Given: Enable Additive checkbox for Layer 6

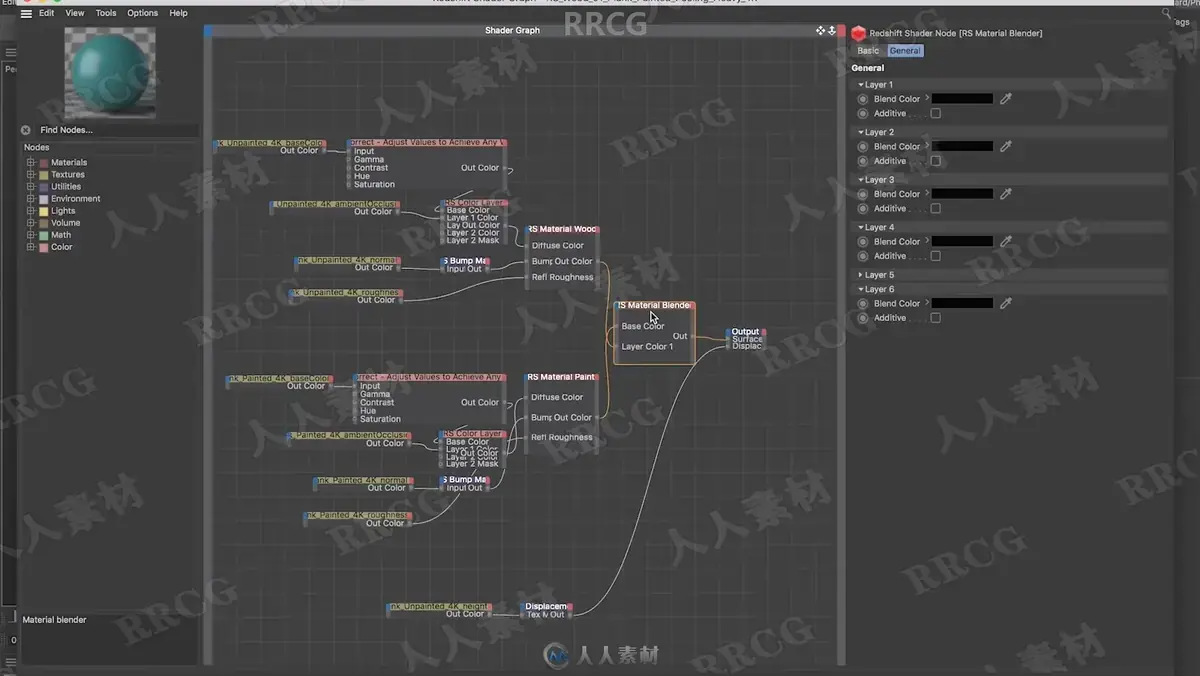Looking at the screenshot, I should pos(935,318).
